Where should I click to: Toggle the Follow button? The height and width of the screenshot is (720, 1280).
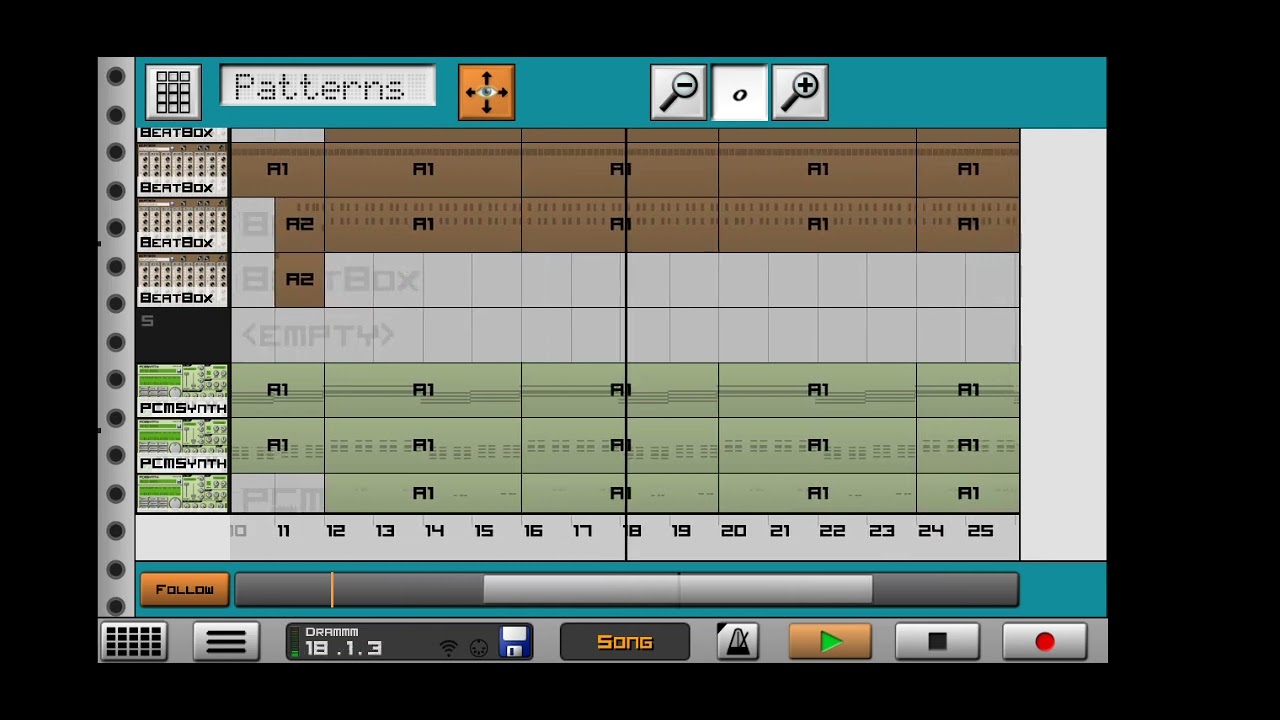pos(184,590)
